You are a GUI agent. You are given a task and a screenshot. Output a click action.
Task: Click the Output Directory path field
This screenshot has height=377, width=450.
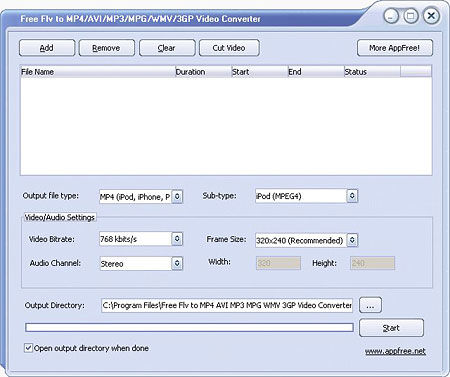tap(227, 305)
